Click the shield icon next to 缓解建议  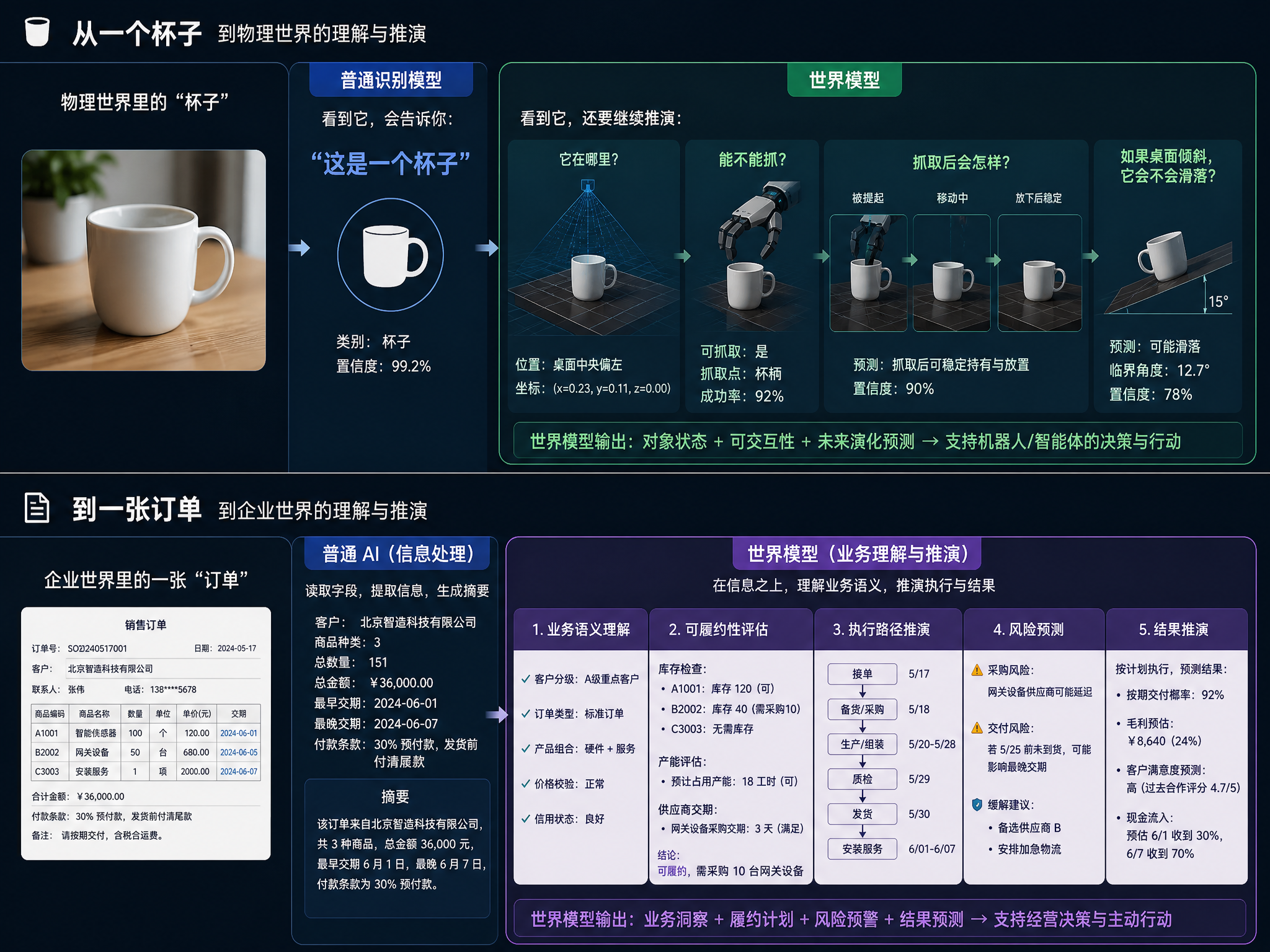(977, 804)
